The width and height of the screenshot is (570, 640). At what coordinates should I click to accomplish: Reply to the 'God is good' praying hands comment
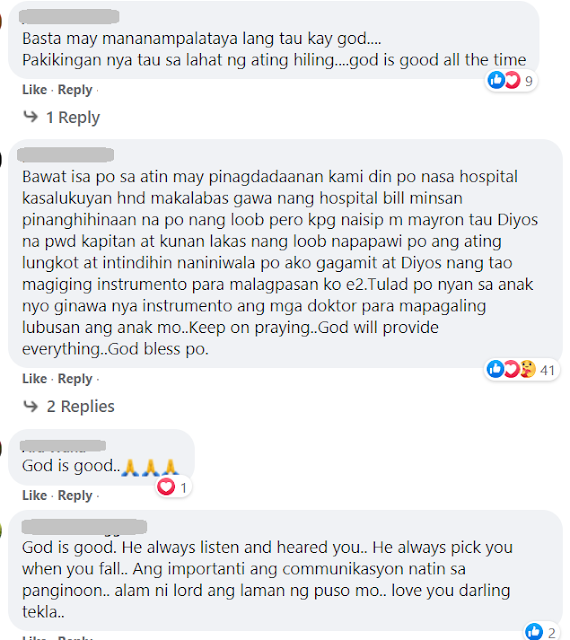click(75, 495)
